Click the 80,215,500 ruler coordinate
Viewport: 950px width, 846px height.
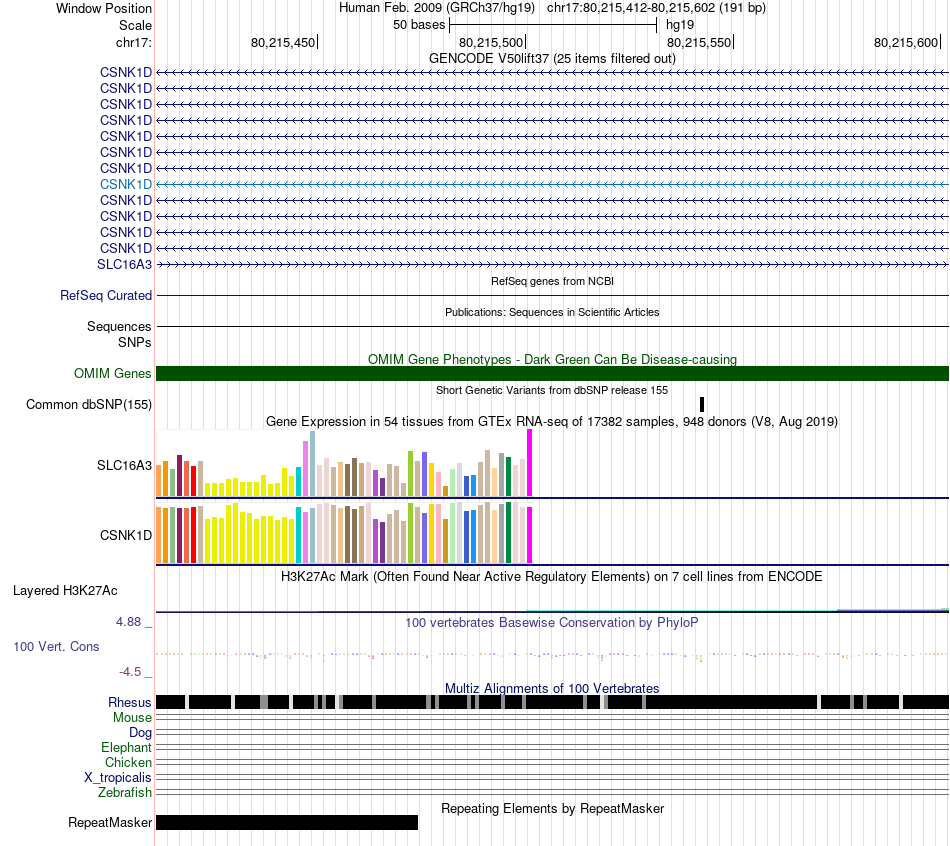point(491,42)
